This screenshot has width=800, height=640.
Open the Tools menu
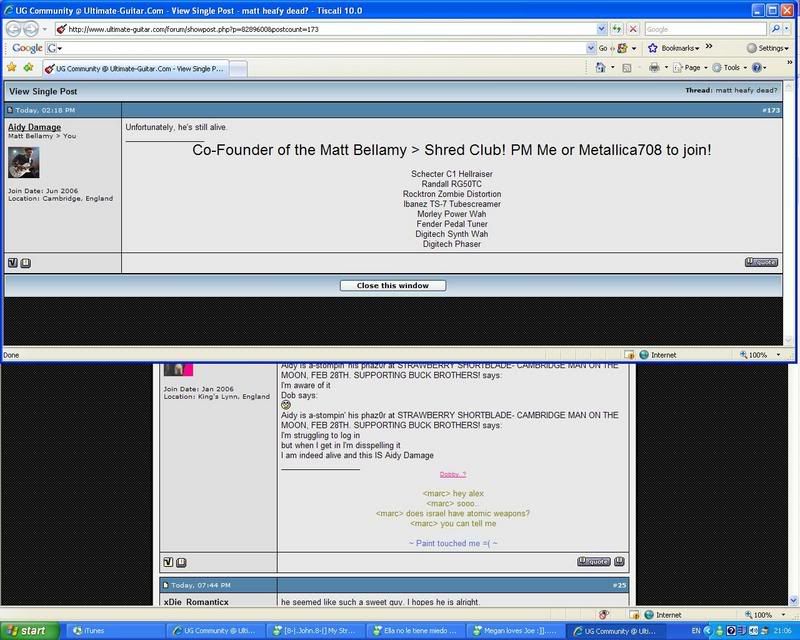coord(730,67)
